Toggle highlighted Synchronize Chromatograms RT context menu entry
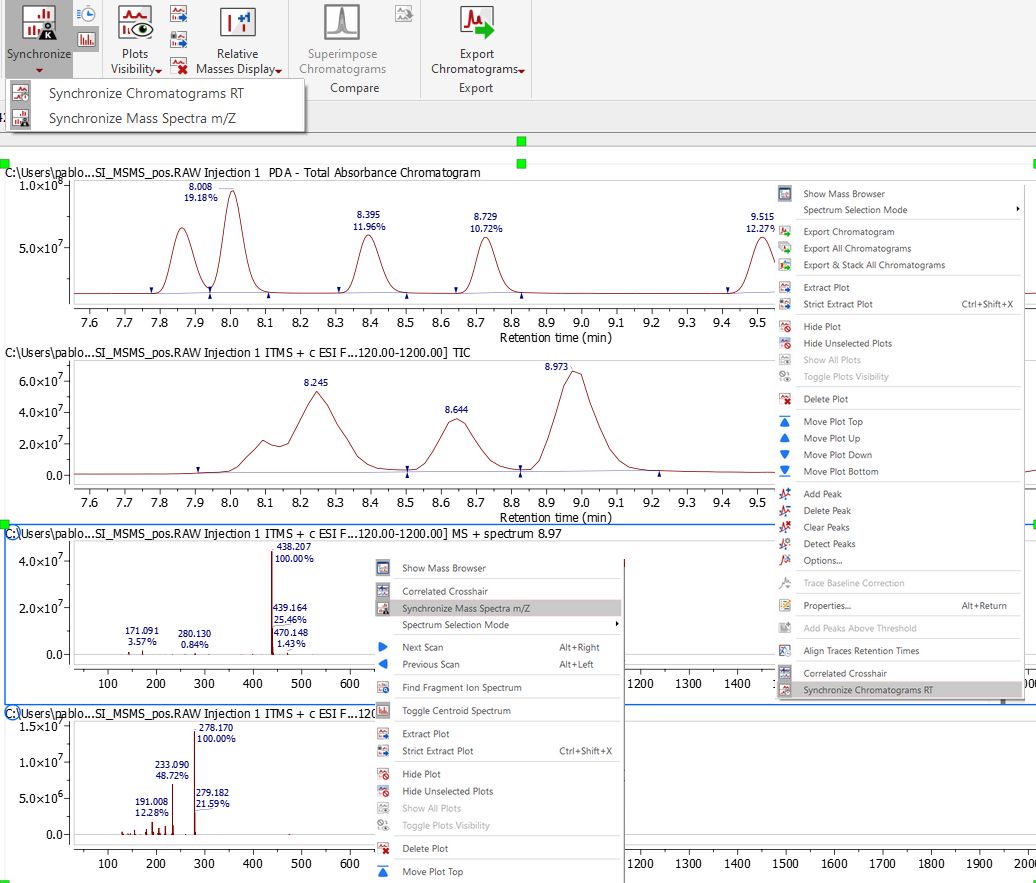 (x=899, y=690)
